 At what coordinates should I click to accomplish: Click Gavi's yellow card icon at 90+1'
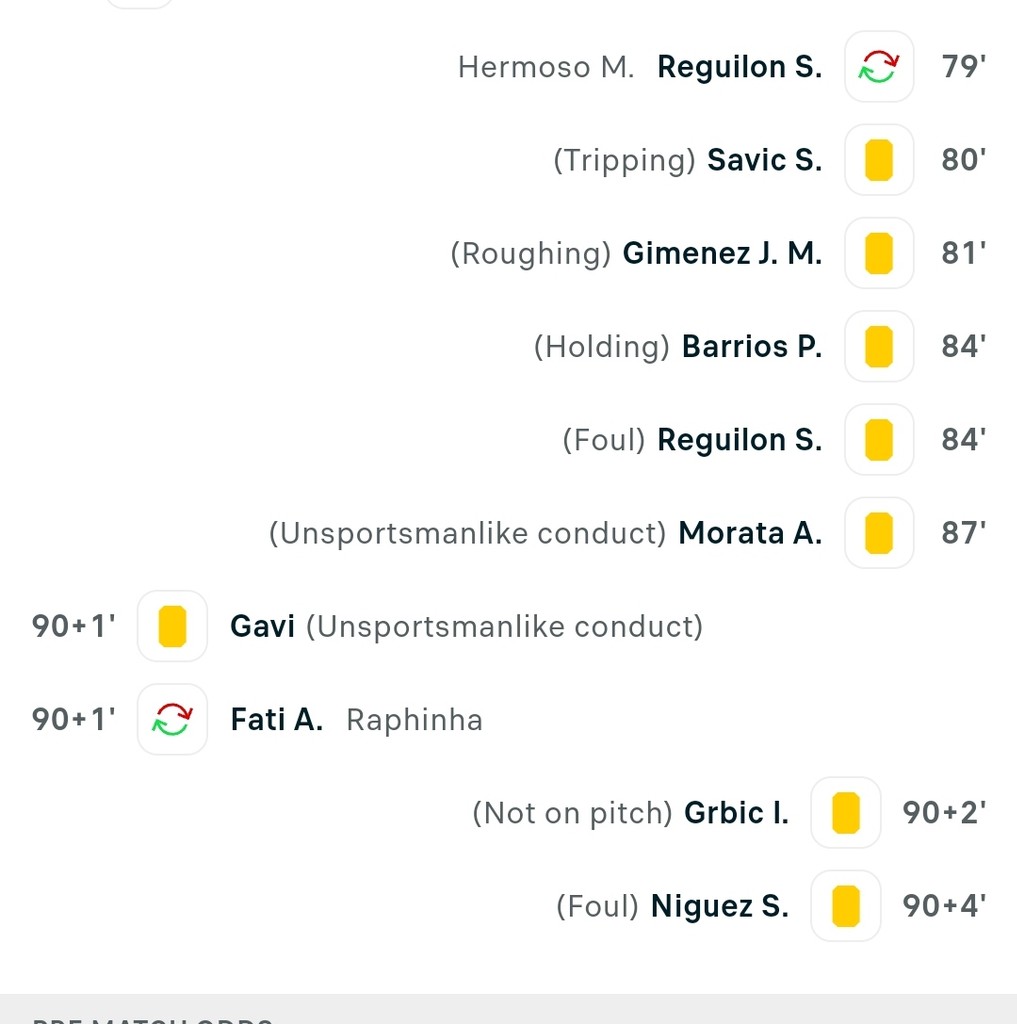tap(172, 626)
